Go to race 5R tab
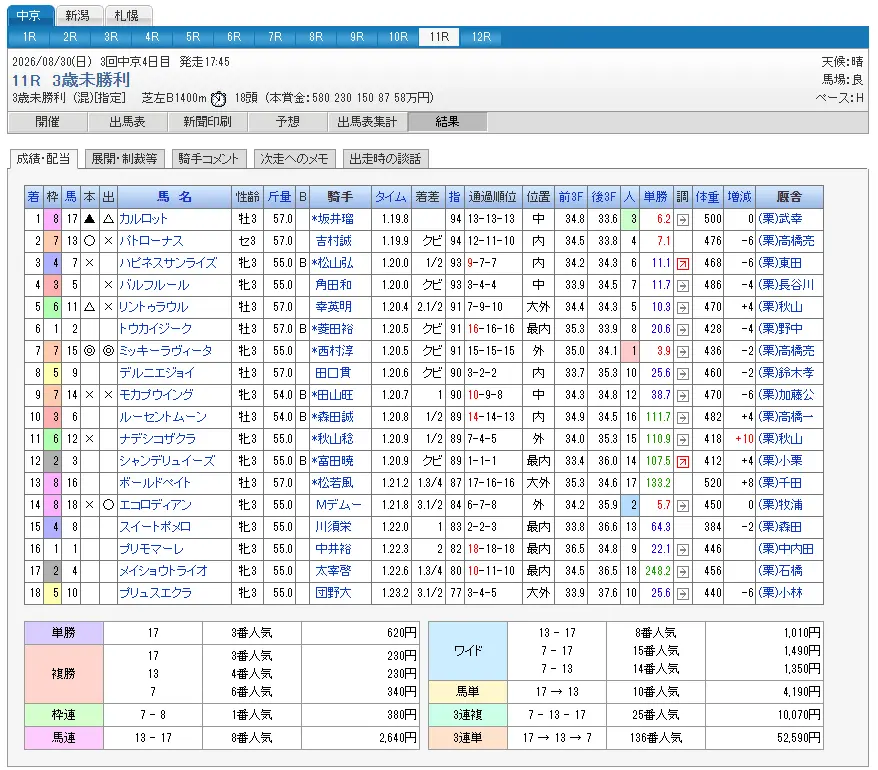This screenshot has width=878, height=770. click(193, 37)
